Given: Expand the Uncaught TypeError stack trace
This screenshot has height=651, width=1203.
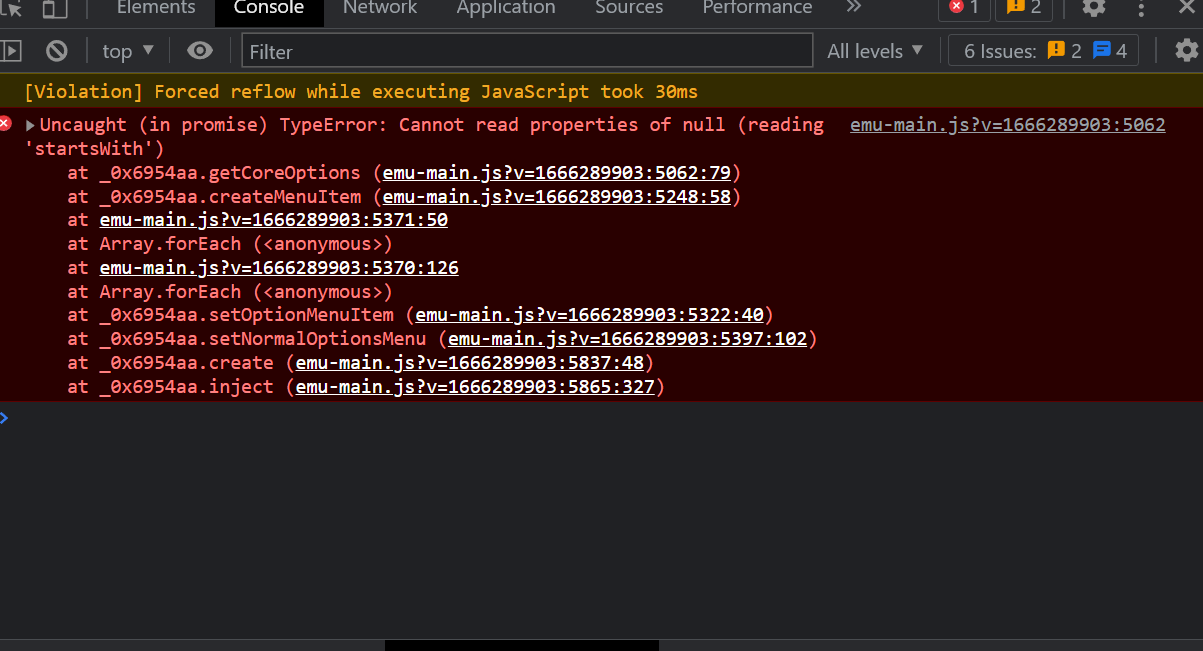Looking at the screenshot, I should [29, 124].
